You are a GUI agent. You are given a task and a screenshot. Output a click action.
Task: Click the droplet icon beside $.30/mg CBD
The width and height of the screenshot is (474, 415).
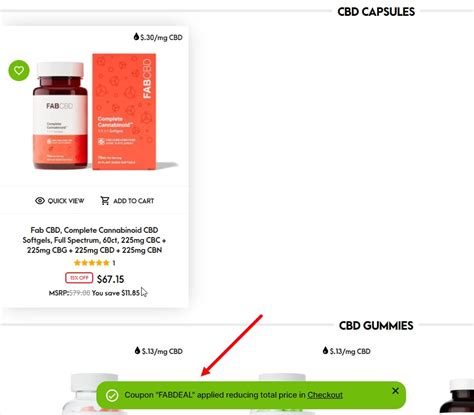pyautogui.click(x=136, y=37)
